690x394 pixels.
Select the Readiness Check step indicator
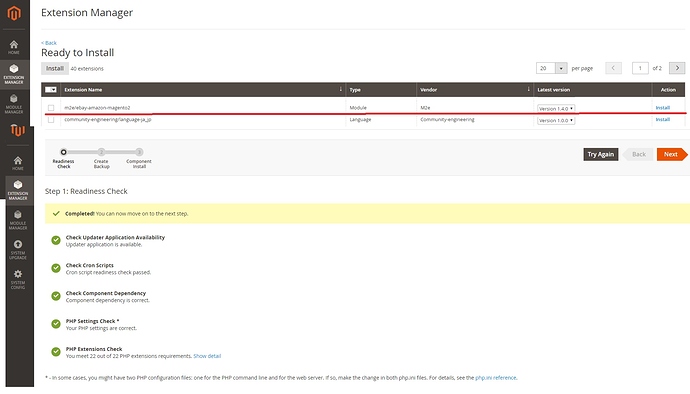[63, 152]
